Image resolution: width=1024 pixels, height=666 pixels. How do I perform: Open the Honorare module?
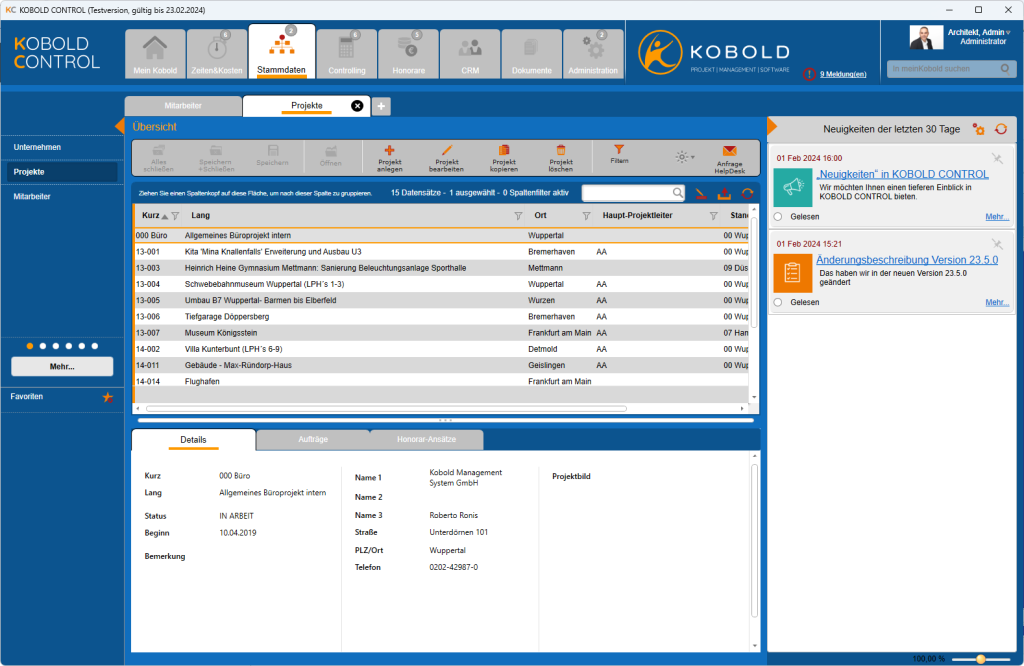pos(408,54)
